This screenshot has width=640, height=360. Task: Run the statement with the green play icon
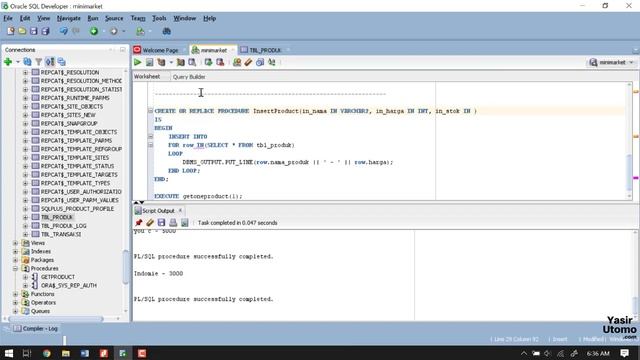[138, 62]
